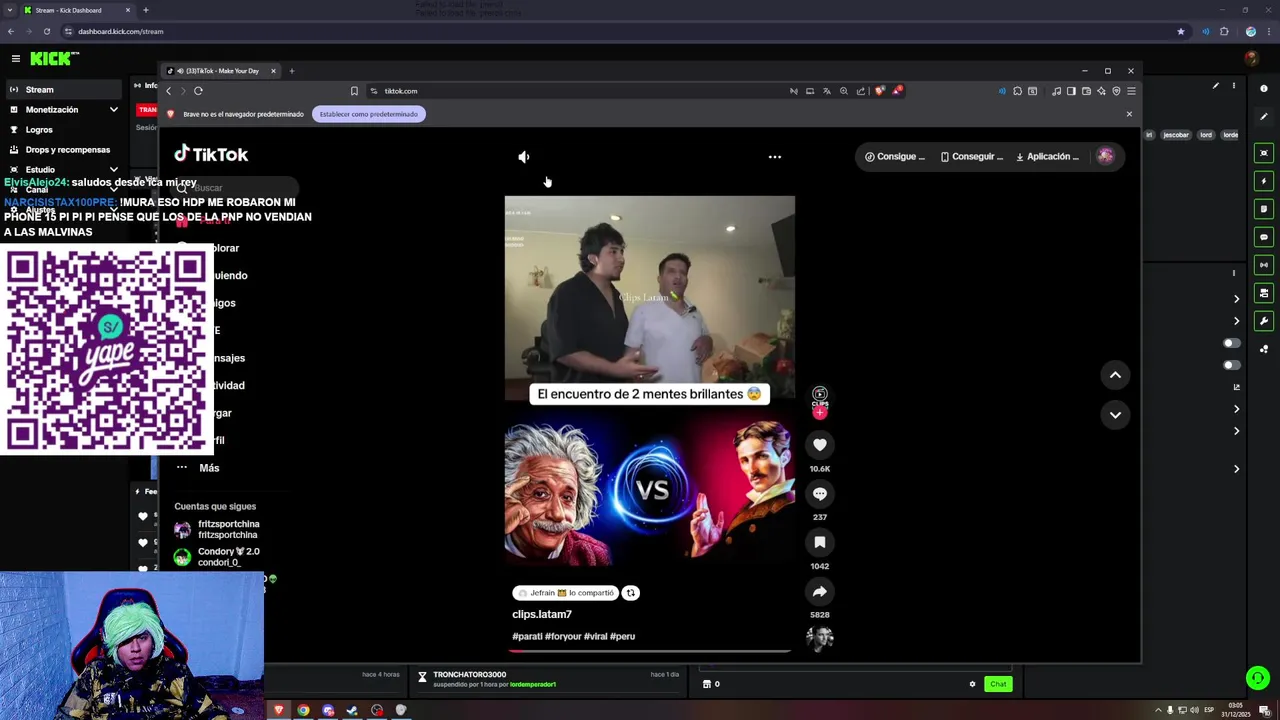This screenshot has height=720, width=1280.
Task: Click the wrench tools icon in the Kick right rail
Action: (x=1264, y=321)
